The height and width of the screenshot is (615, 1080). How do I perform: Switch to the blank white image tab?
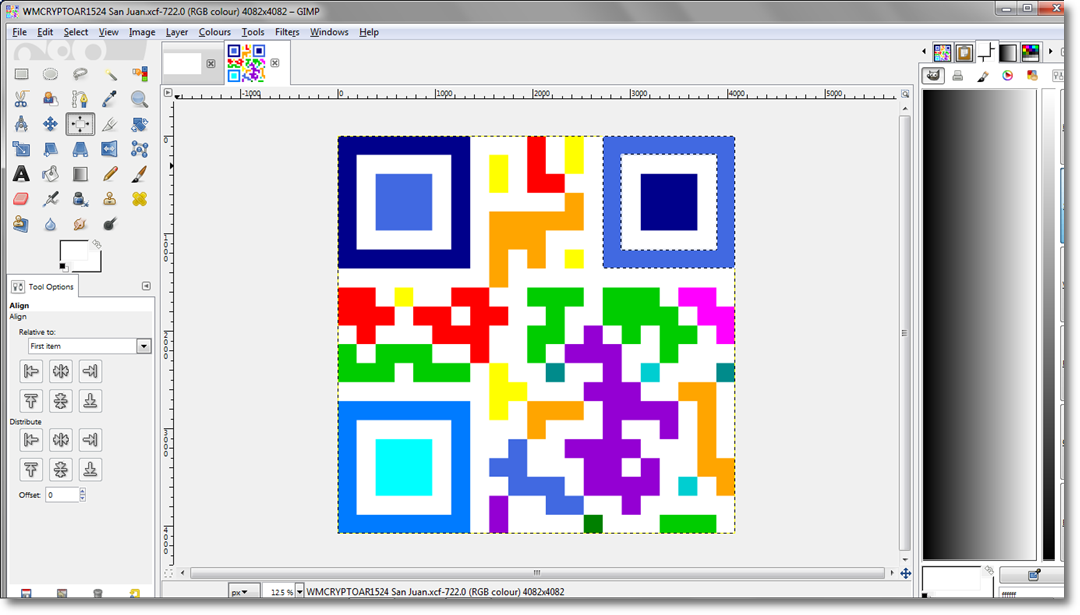click(183, 63)
